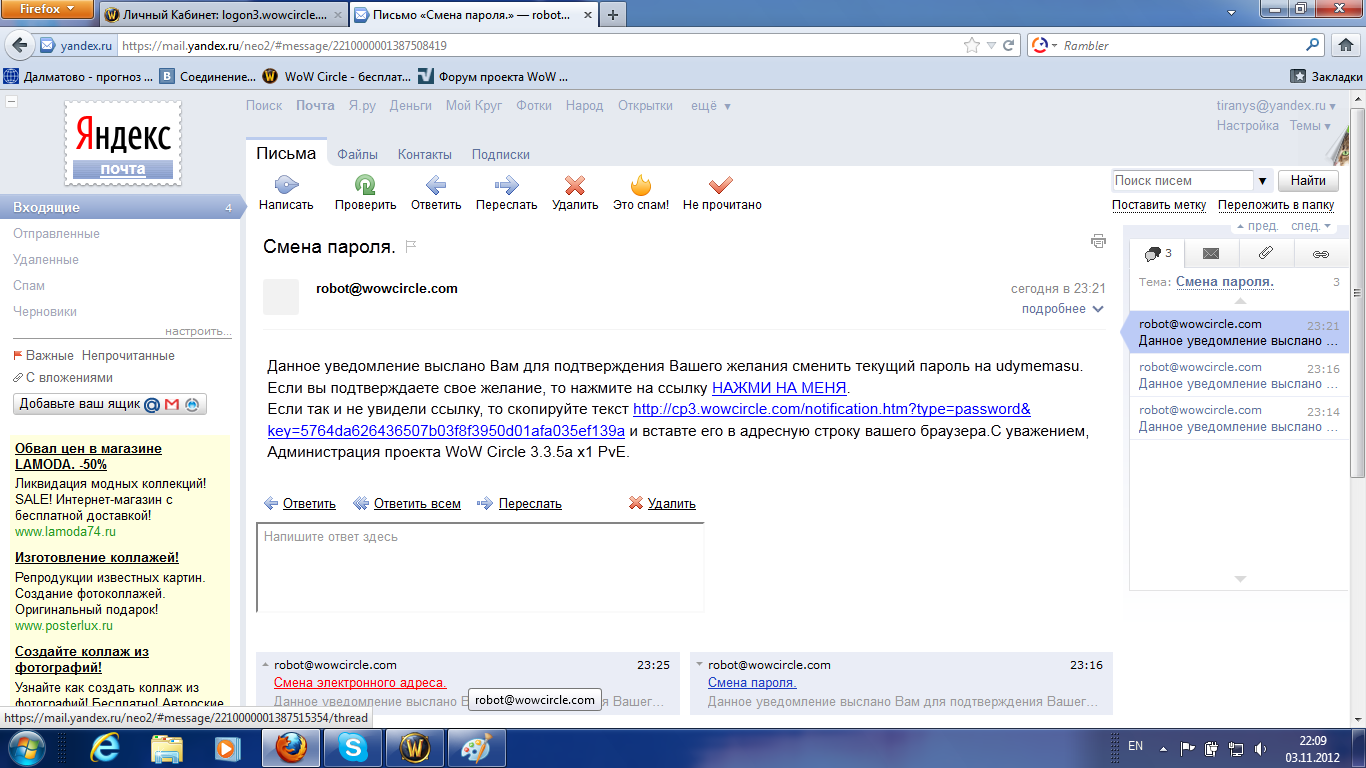Click the Firefox home icon

click(1346, 45)
